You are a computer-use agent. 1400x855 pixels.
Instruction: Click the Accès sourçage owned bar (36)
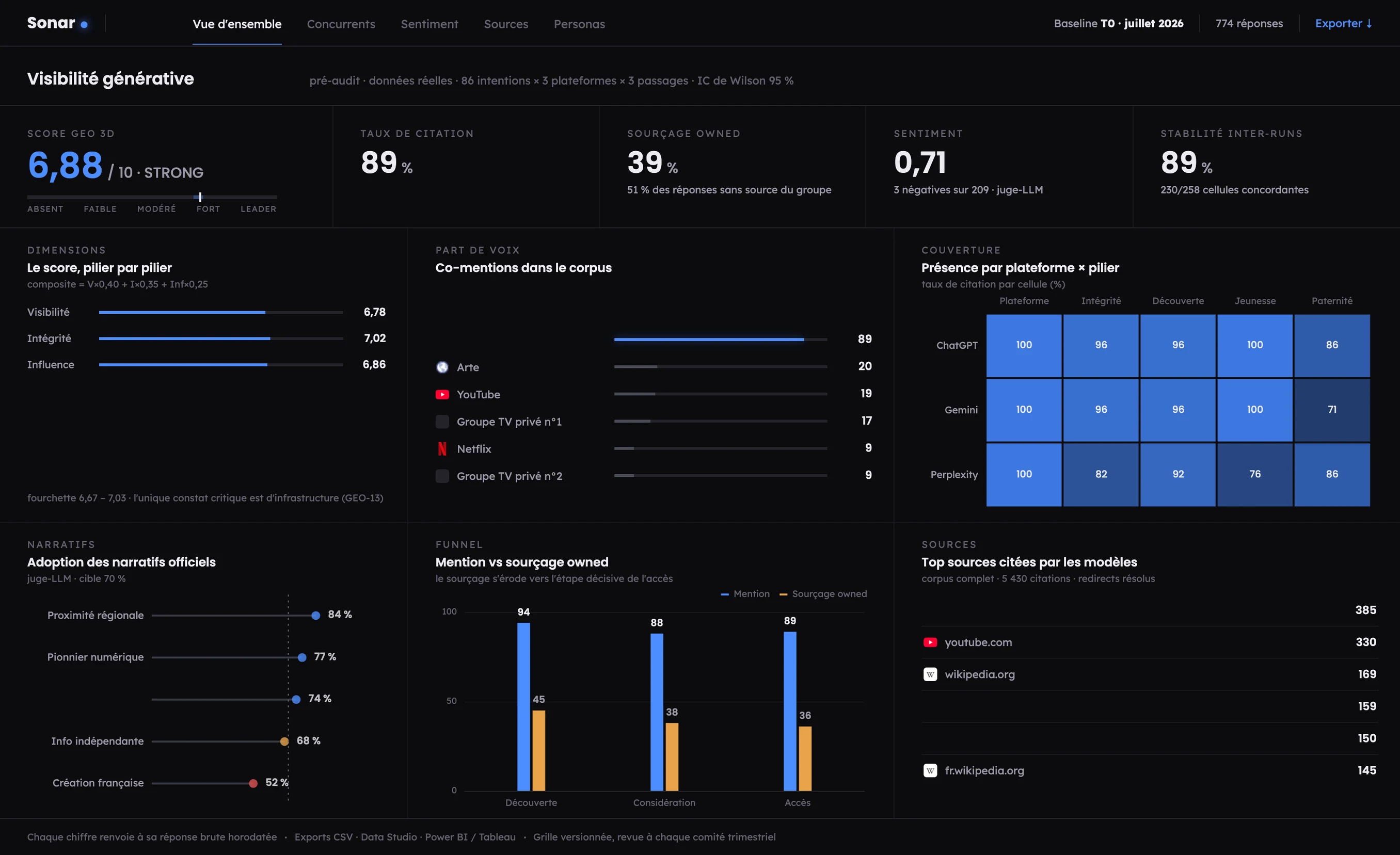[x=805, y=758]
